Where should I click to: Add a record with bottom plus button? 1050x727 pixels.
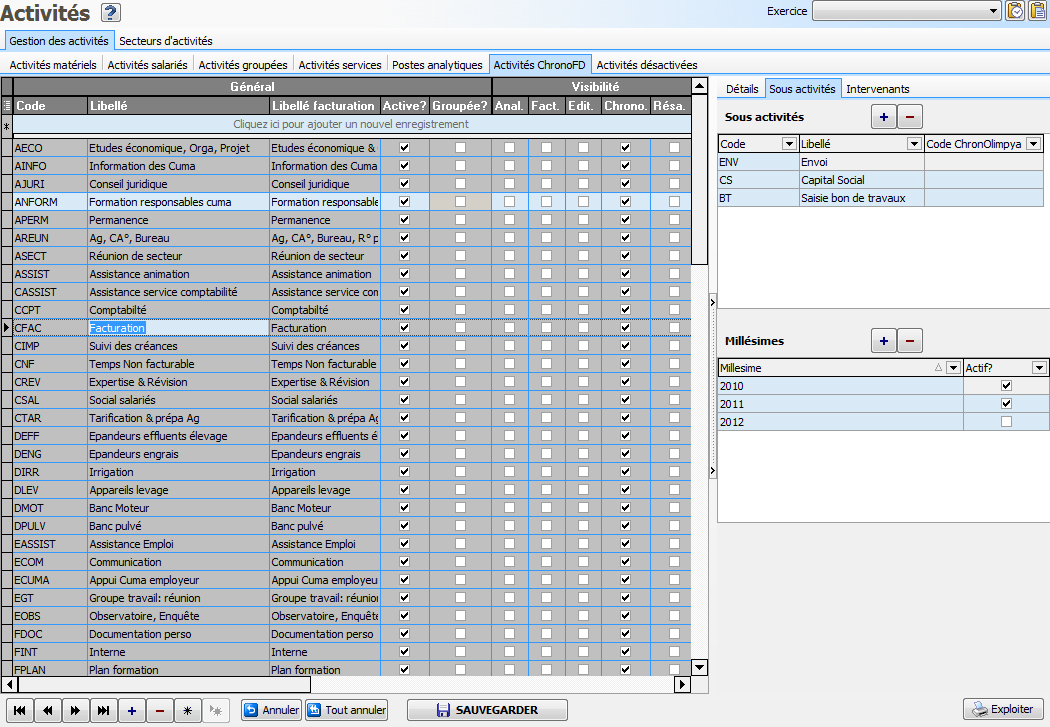(132, 710)
